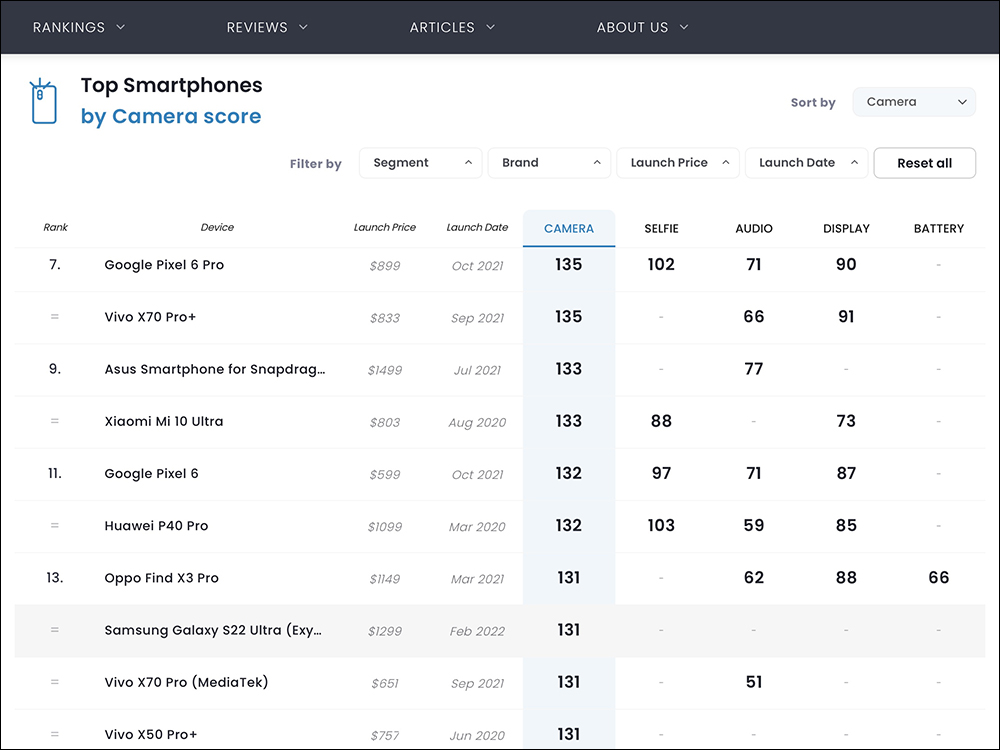Select the CAMERA column tab
Viewport: 1000px width, 750px height.
tap(569, 228)
